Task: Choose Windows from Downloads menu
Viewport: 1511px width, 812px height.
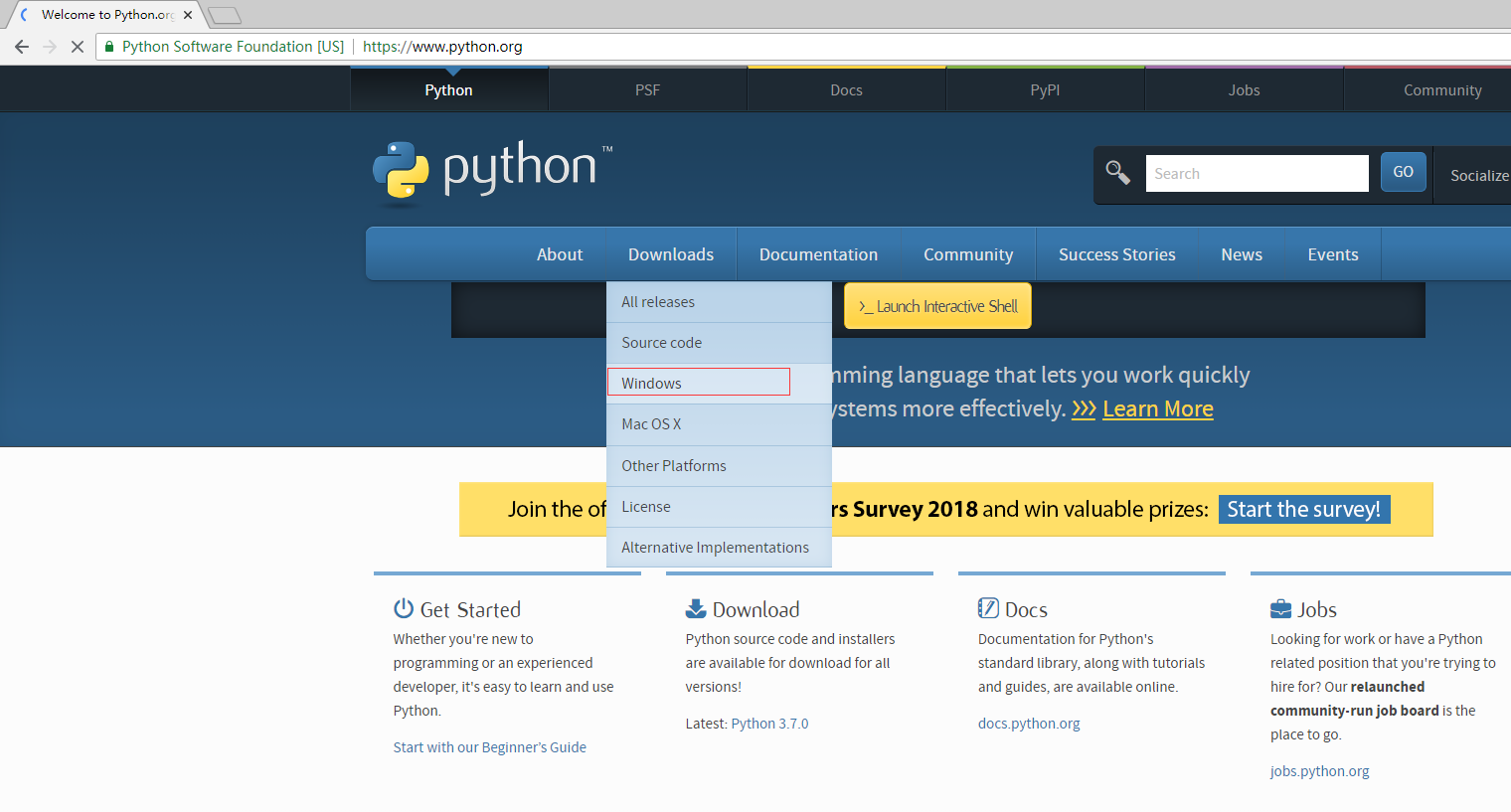Action: [719, 384]
